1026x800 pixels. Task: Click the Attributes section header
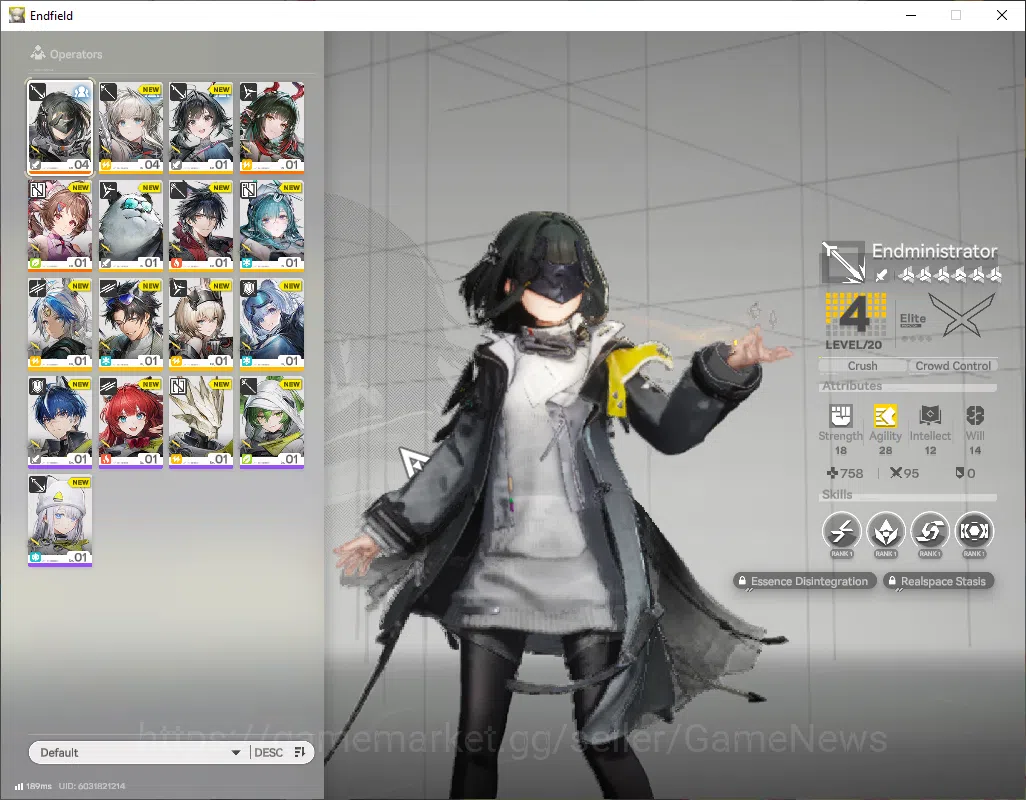852,386
